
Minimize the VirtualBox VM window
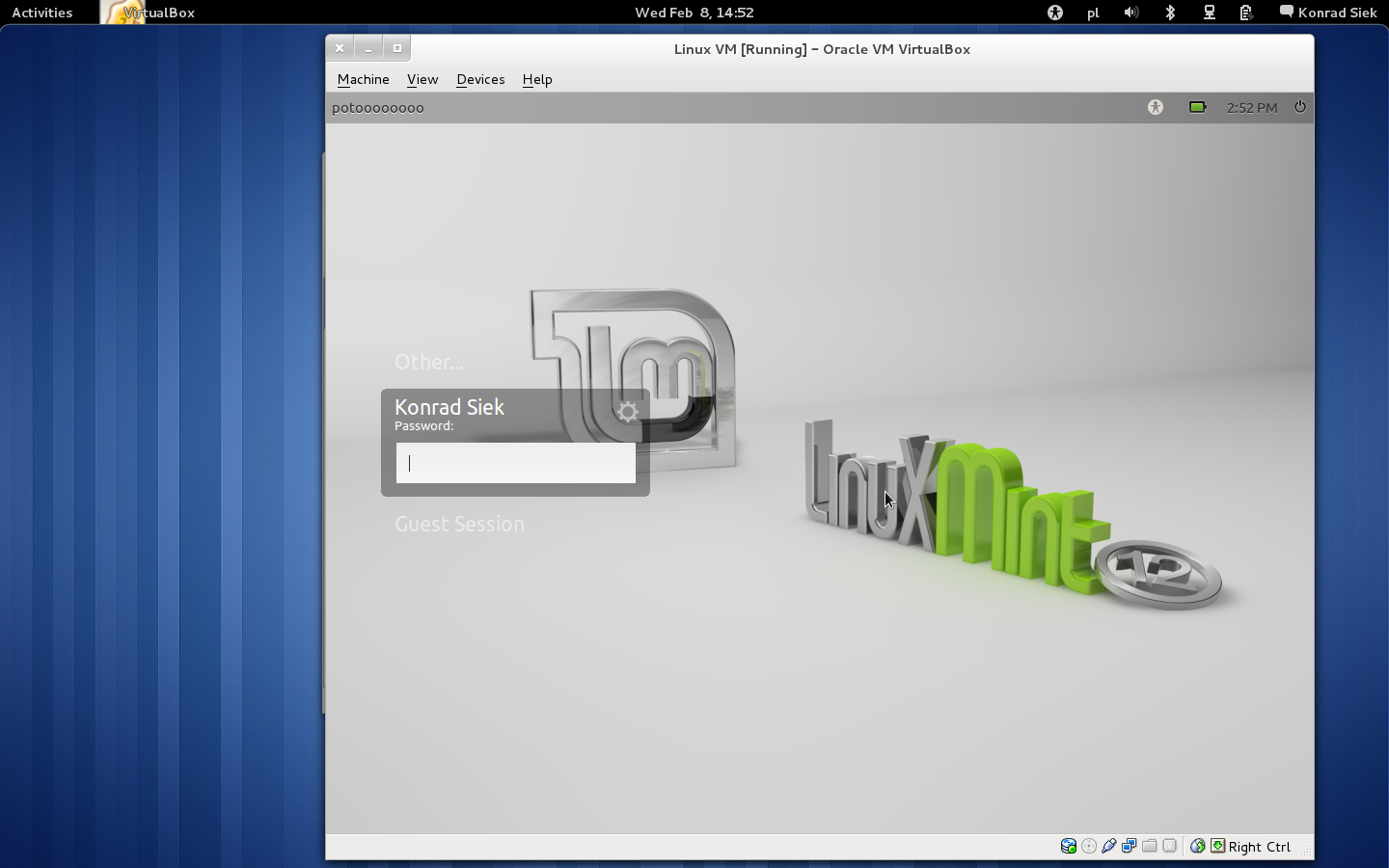click(368, 48)
